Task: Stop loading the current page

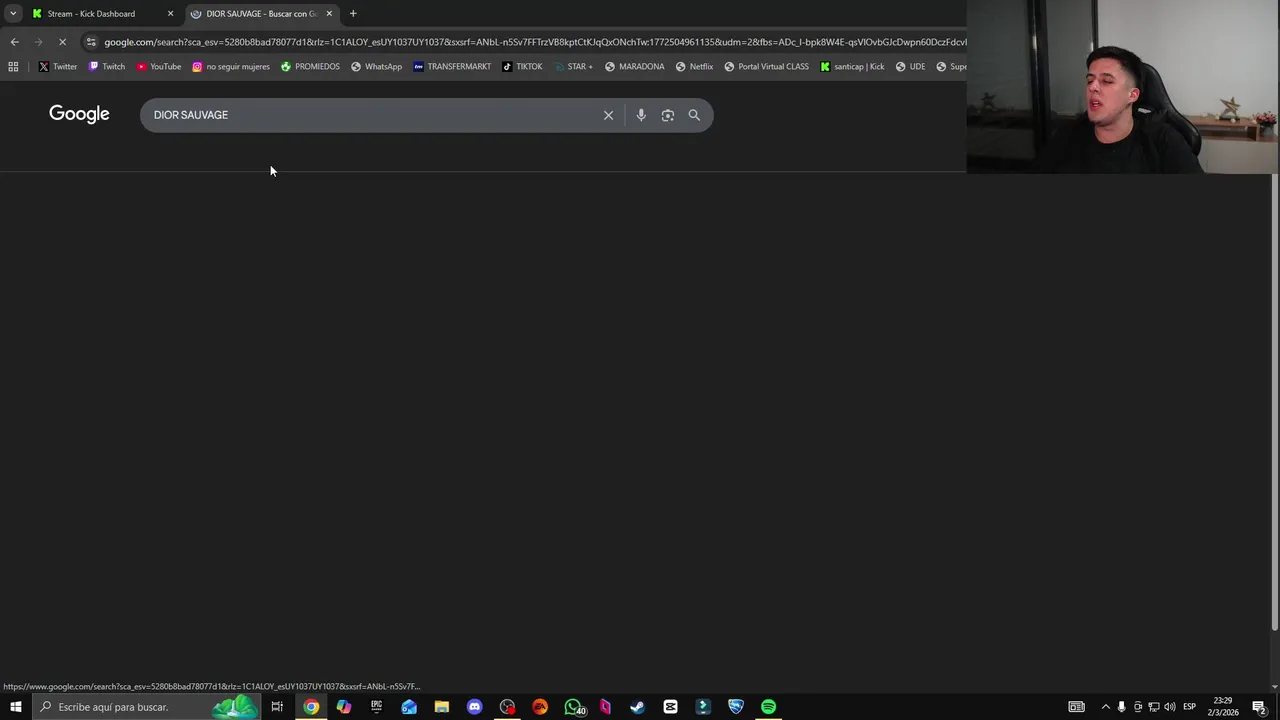Action: 62,42
